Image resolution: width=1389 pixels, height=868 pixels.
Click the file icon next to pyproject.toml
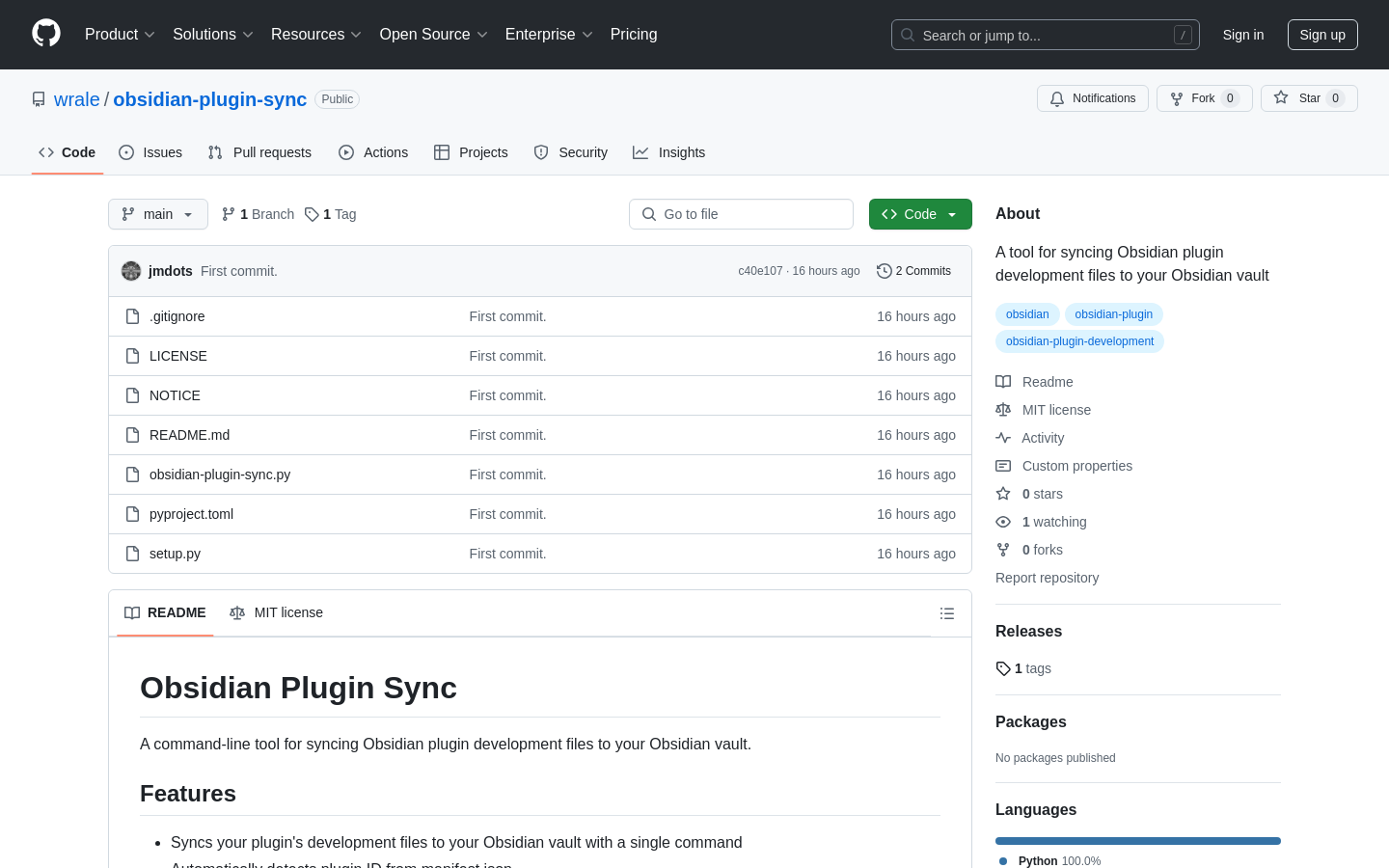133,514
